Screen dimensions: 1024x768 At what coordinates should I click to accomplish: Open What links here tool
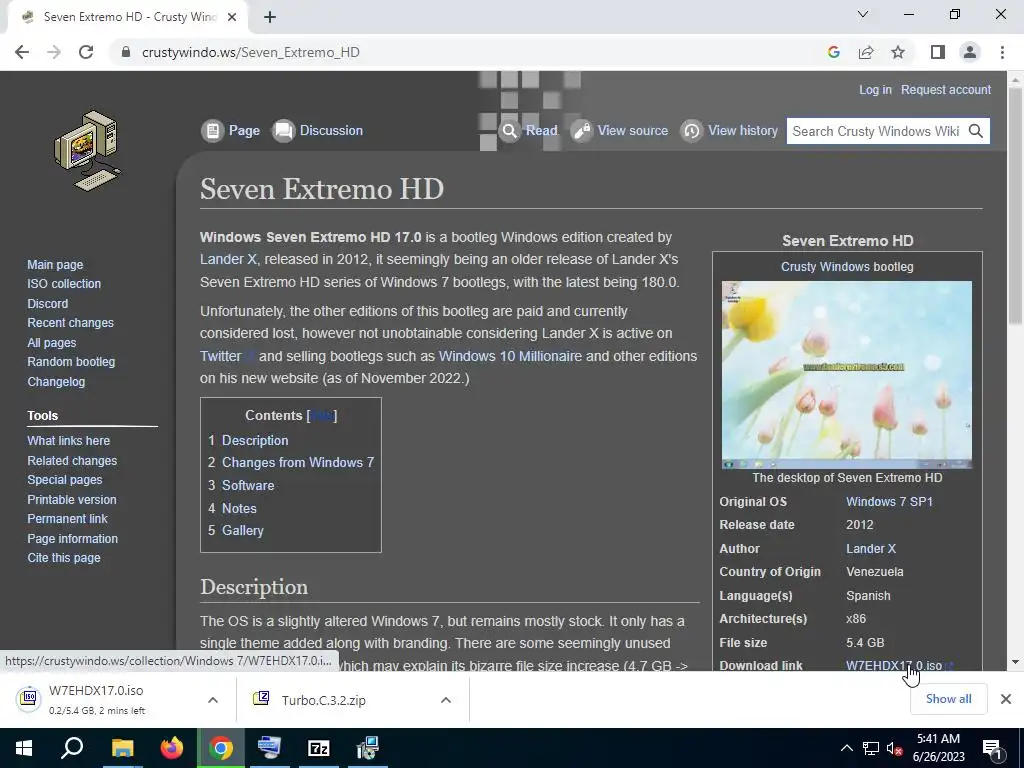69,441
